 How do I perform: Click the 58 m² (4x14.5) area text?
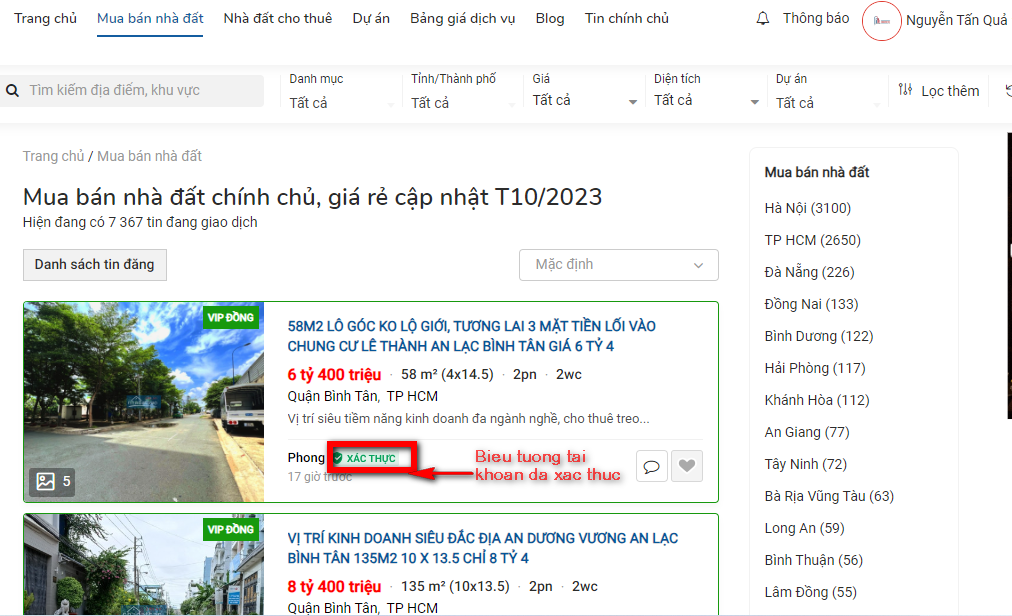tap(447, 375)
